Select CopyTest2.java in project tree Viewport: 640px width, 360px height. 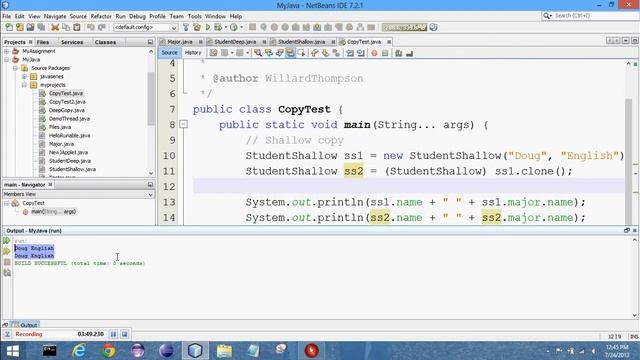click(67, 102)
